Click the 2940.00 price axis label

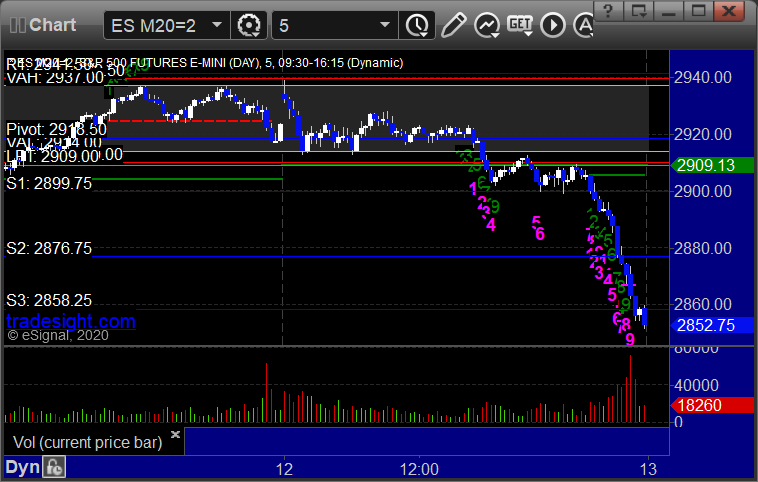click(703, 77)
